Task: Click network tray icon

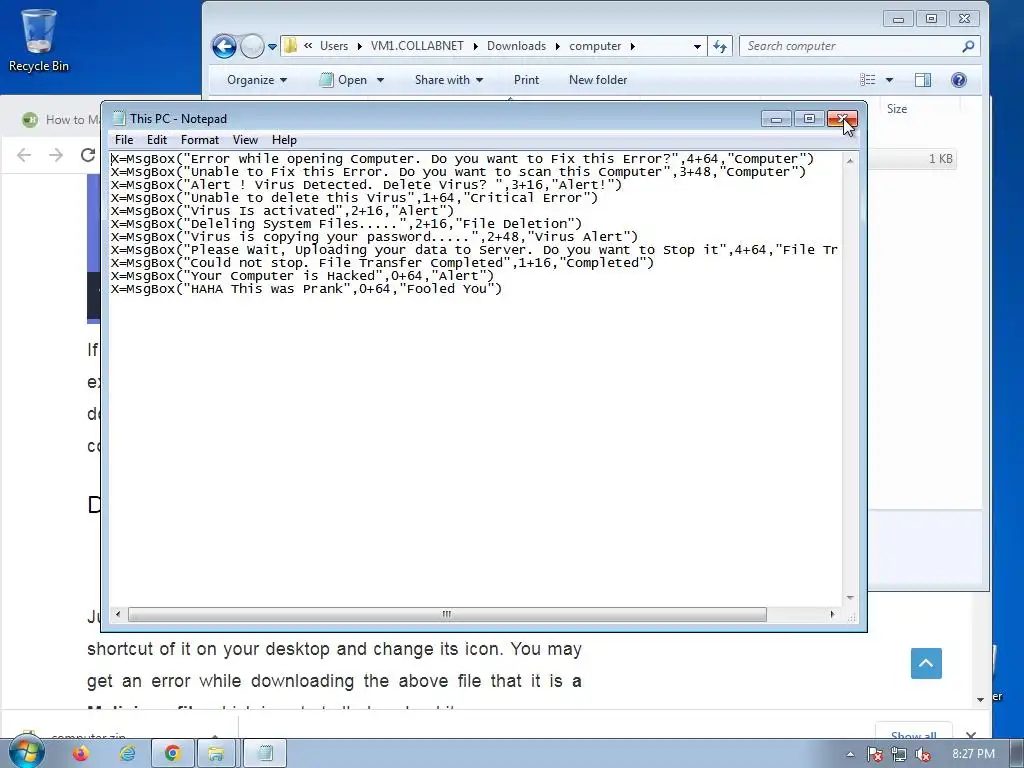Action: point(899,755)
